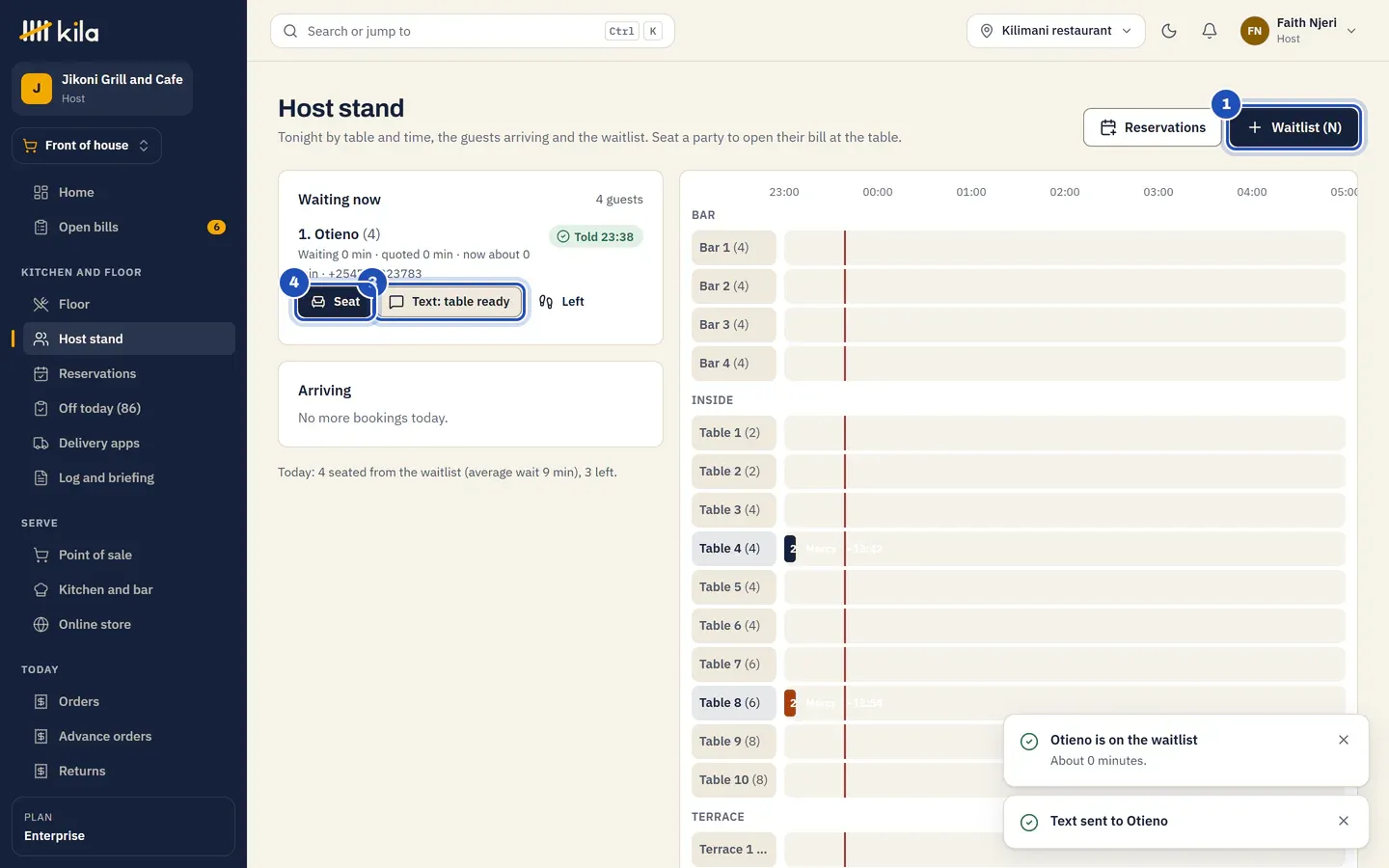1389x868 pixels.
Task: Click the Jikoni Grill and Cafe workspace card
Action: 102,89
